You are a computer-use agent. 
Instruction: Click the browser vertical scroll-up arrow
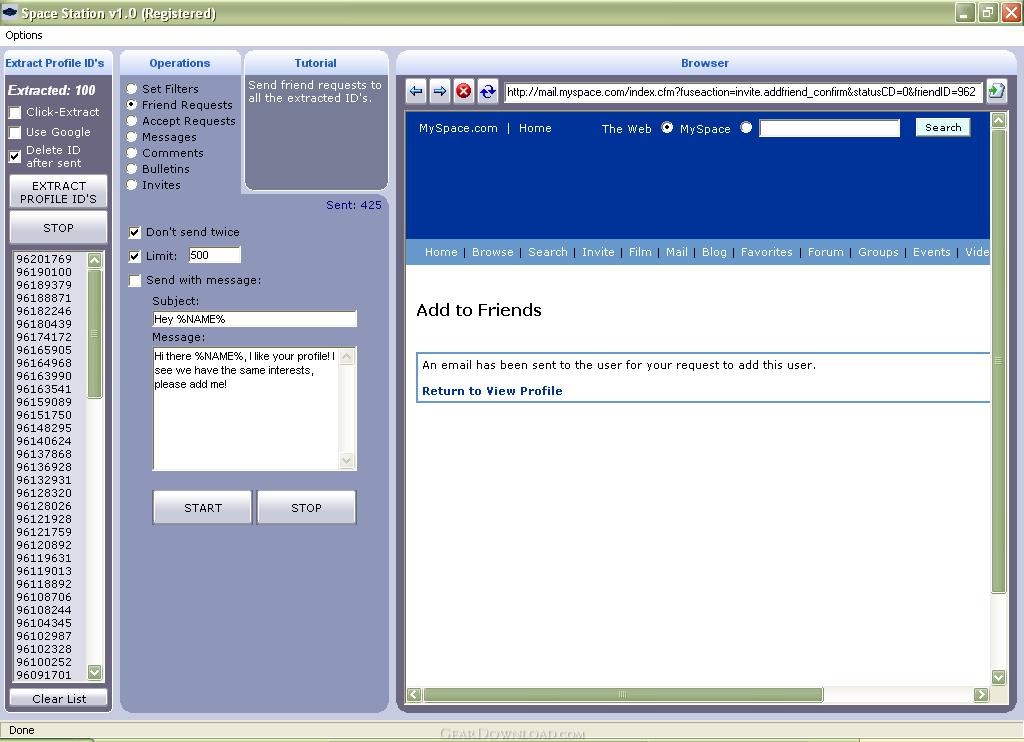tap(998, 120)
